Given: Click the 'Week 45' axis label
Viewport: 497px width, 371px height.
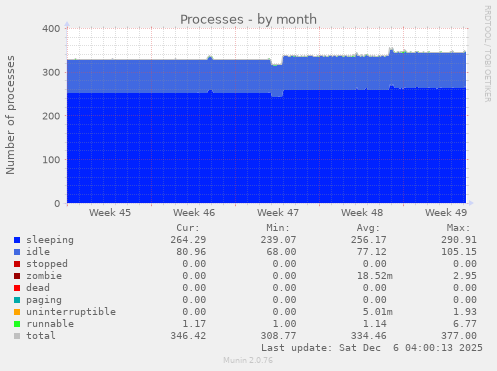Looking at the screenshot, I should coord(110,213).
